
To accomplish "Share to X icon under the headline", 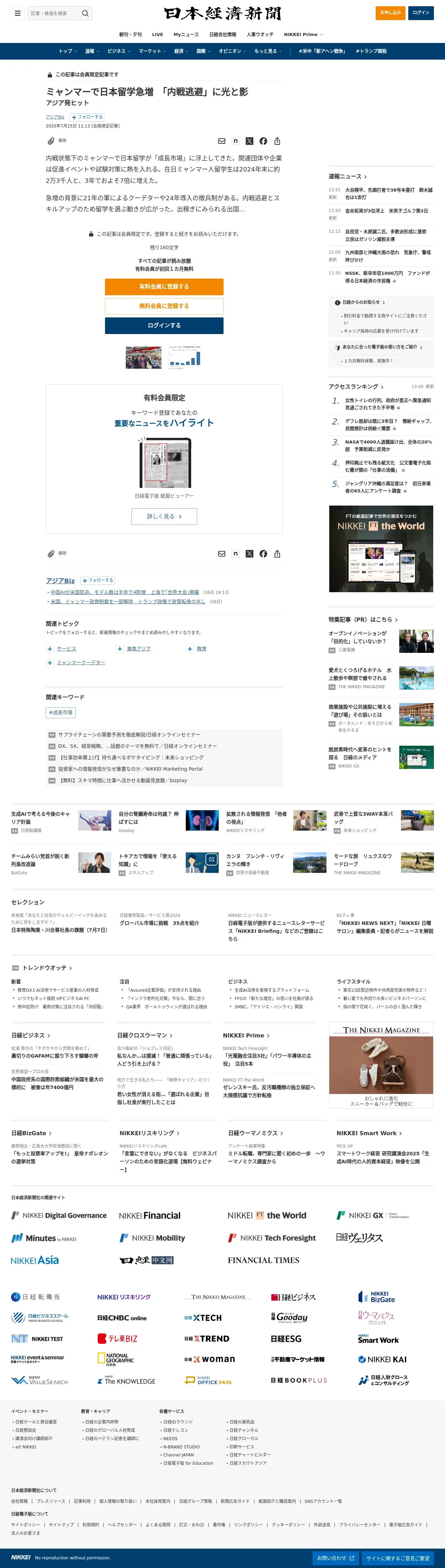I will [x=250, y=141].
